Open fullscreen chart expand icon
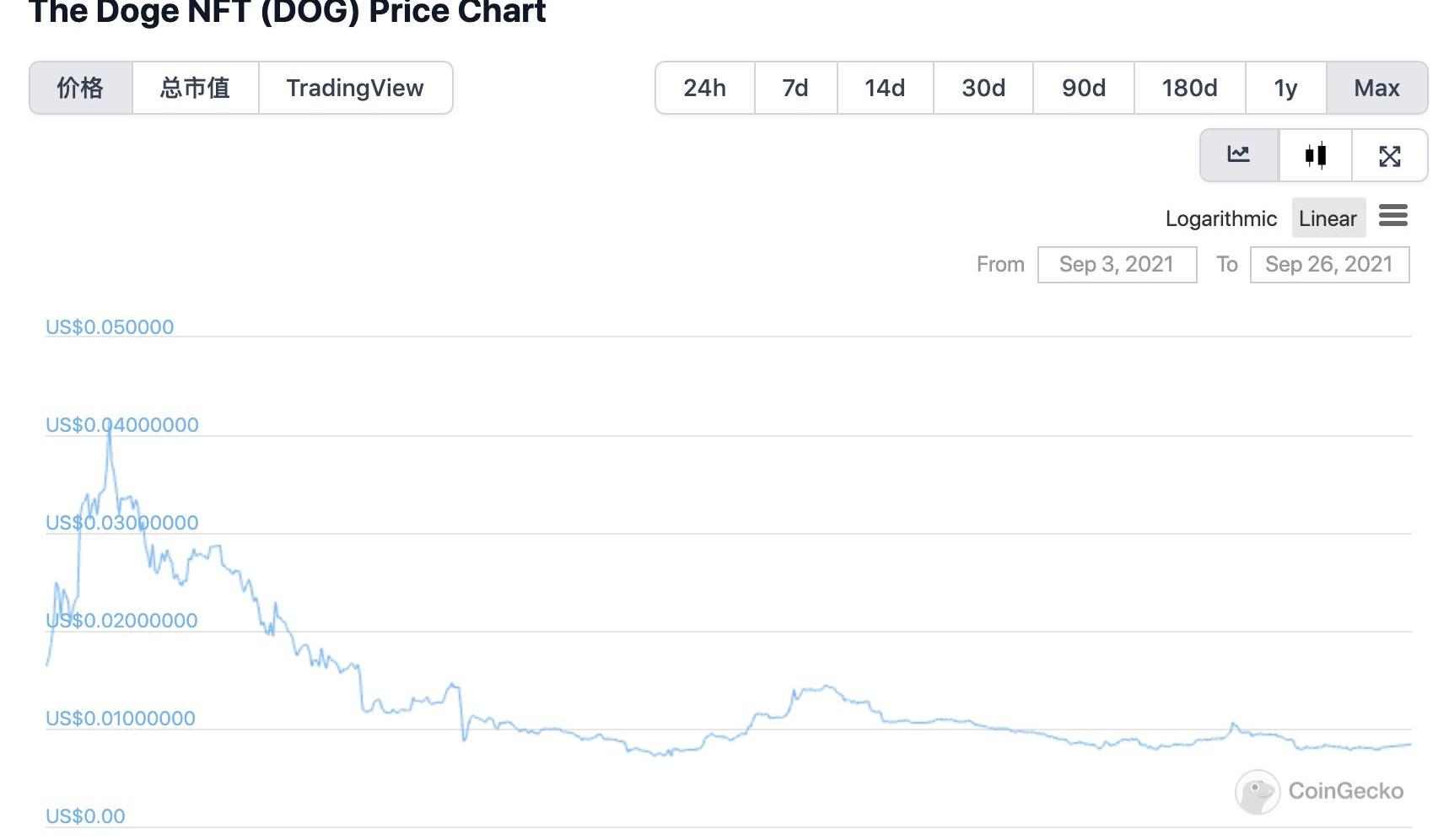The height and width of the screenshot is (840, 1449). click(1389, 155)
